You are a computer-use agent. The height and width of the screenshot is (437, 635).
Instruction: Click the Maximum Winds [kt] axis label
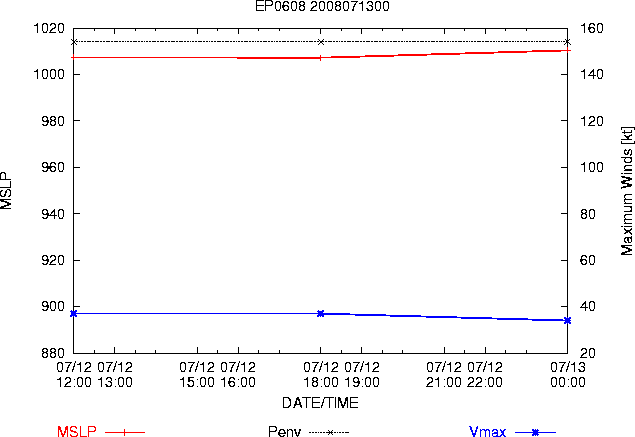coord(626,191)
